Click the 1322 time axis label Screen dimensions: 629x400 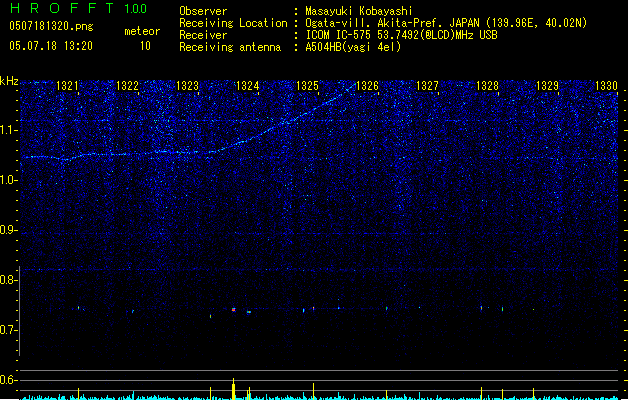pyautogui.click(x=127, y=86)
